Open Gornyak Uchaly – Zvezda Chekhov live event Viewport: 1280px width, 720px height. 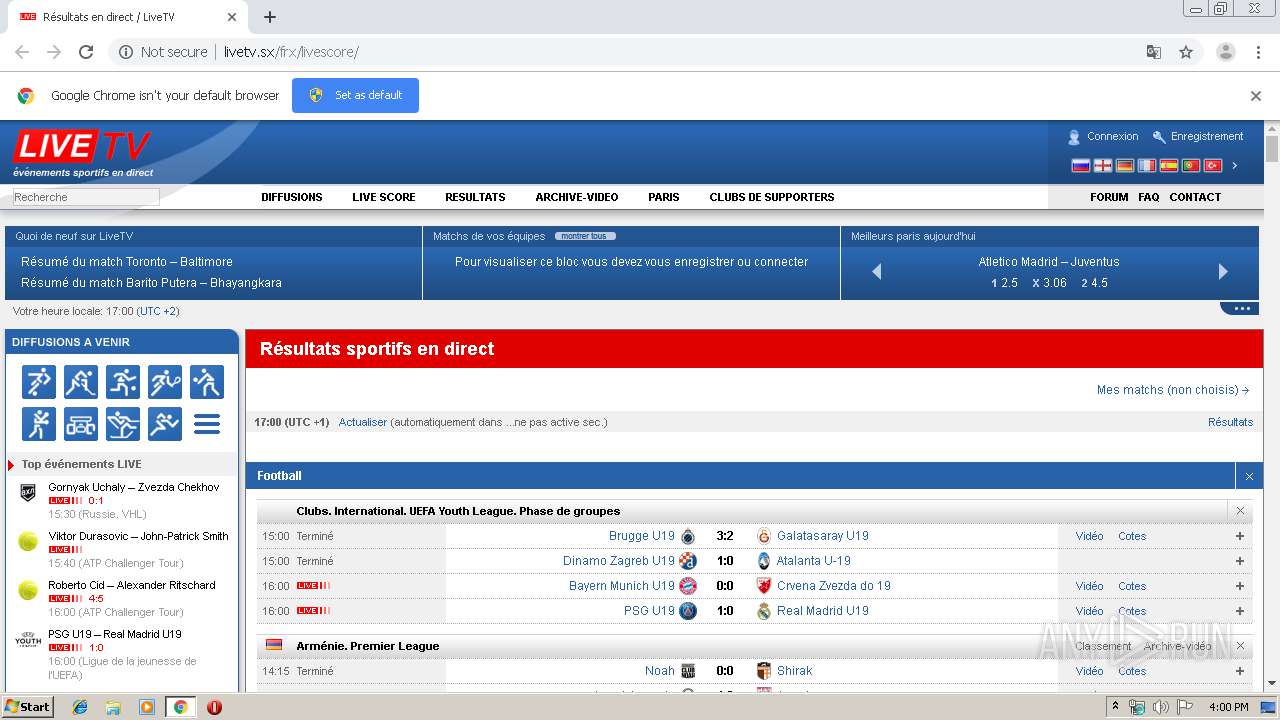pos(134,487)
